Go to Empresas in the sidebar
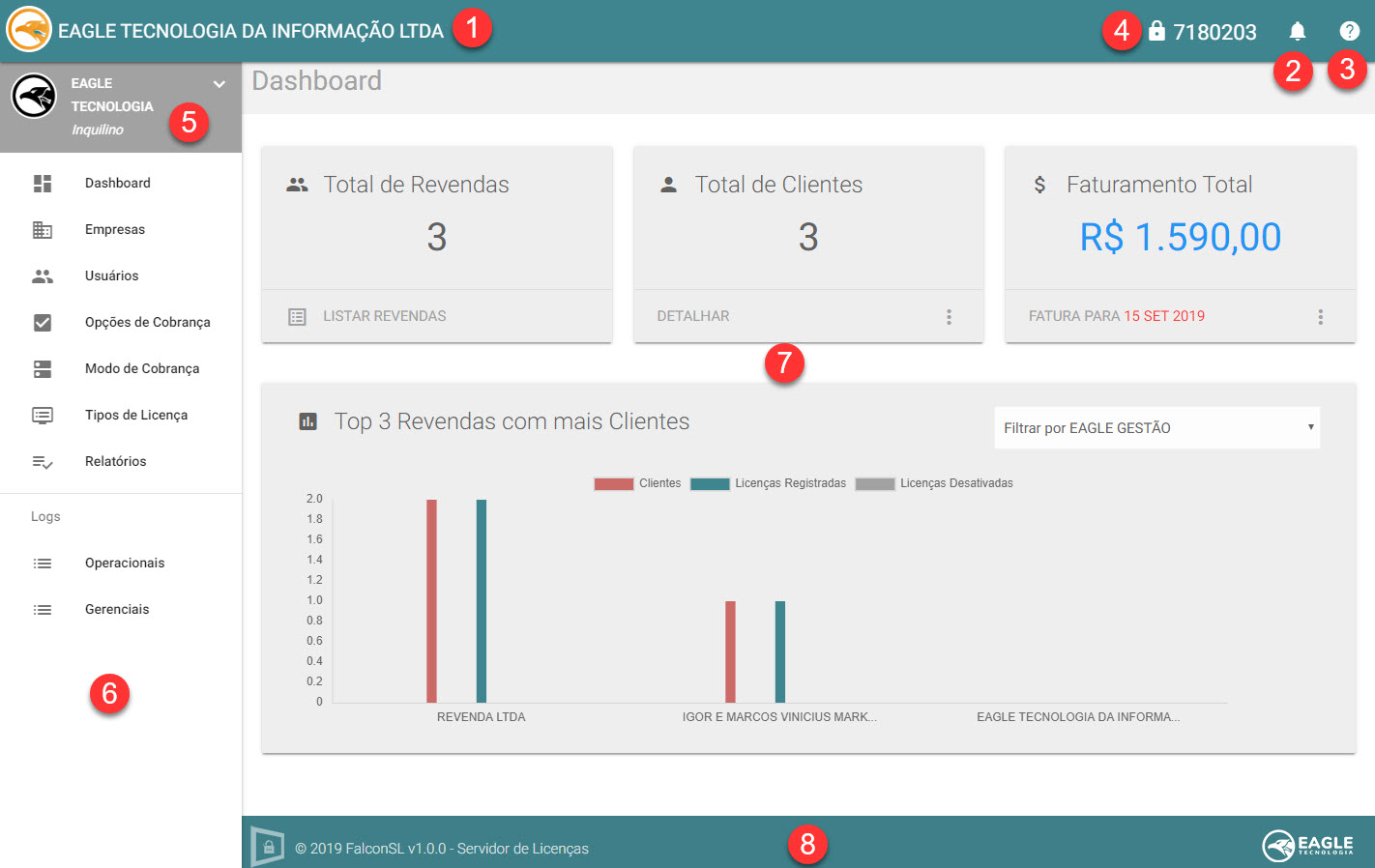1375x868 pixels. (x=121, y=230)
